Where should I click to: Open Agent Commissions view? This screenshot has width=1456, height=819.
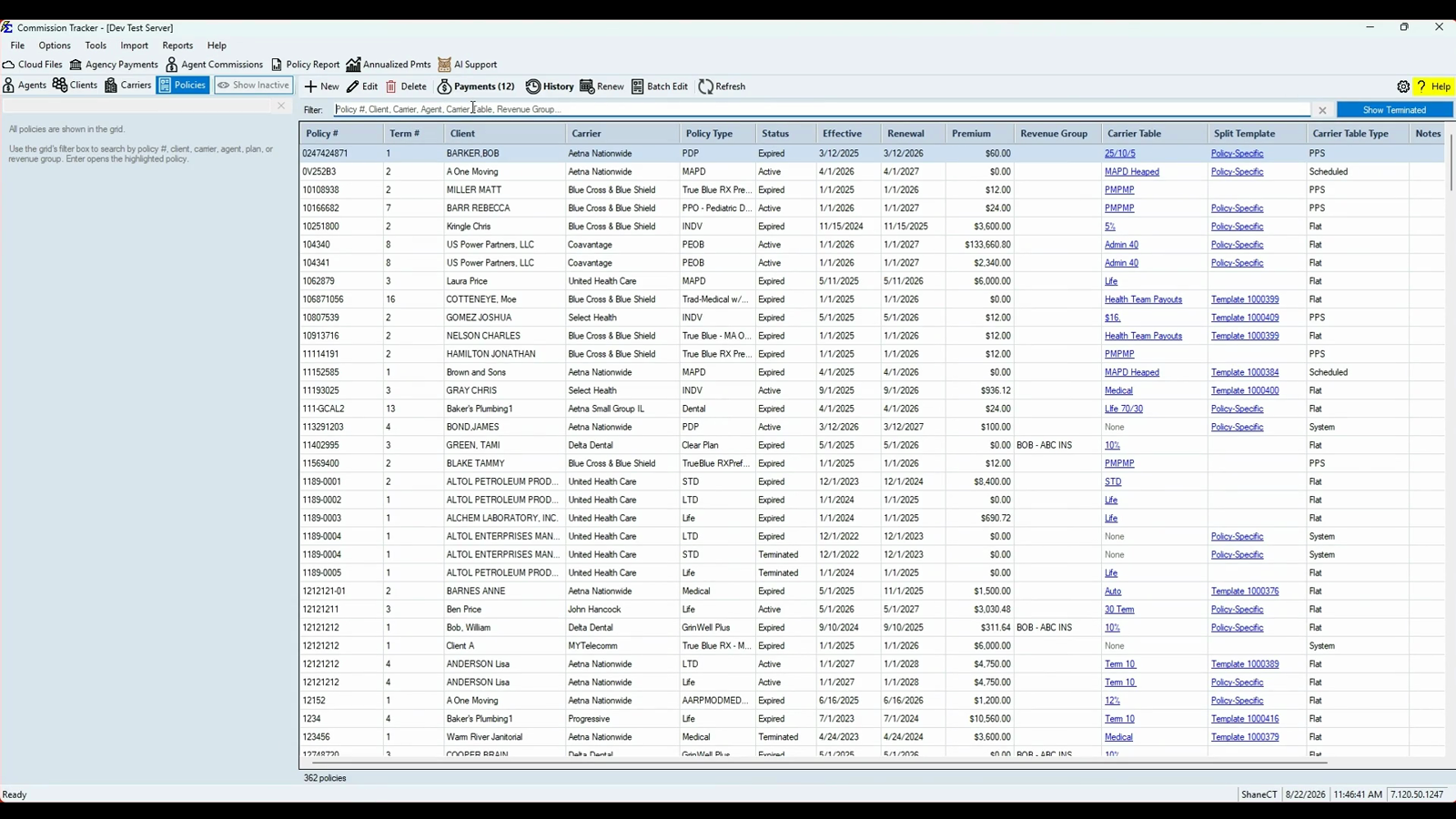tap(214, 65)
